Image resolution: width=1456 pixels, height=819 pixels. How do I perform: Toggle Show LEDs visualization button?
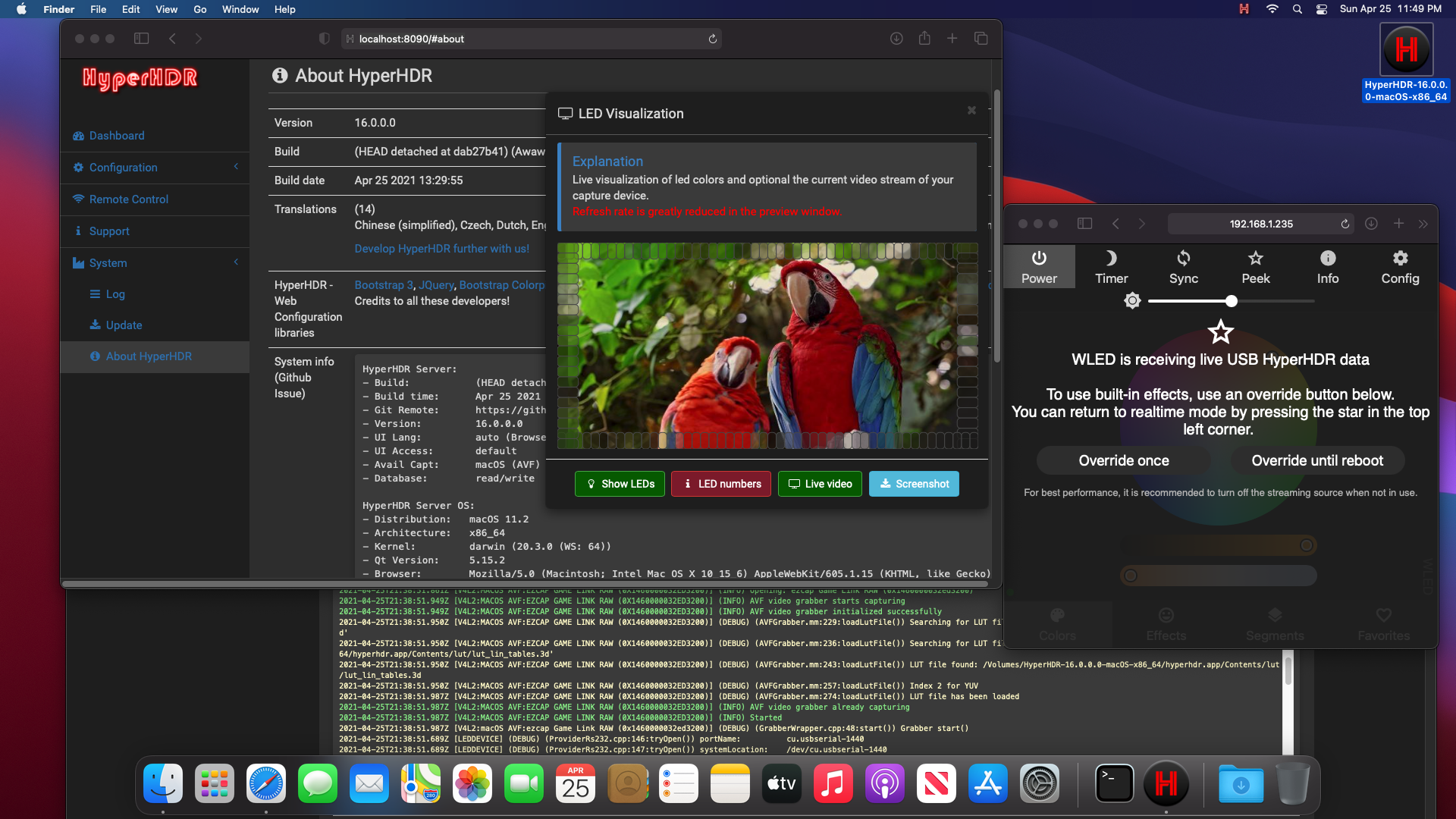[617, 484]
